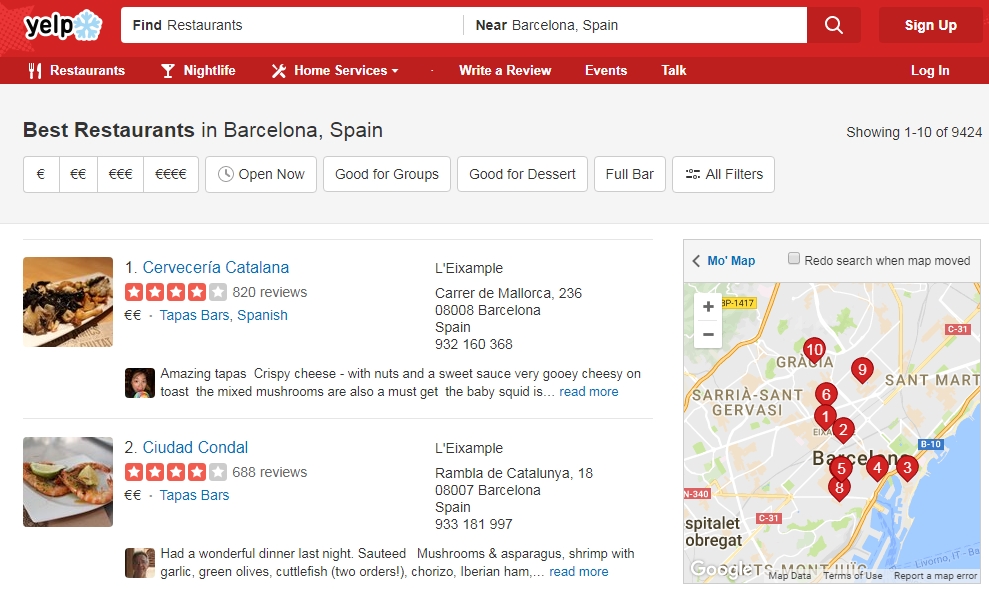
Task: Open map Terms of Use
Action: coord(853,576)
